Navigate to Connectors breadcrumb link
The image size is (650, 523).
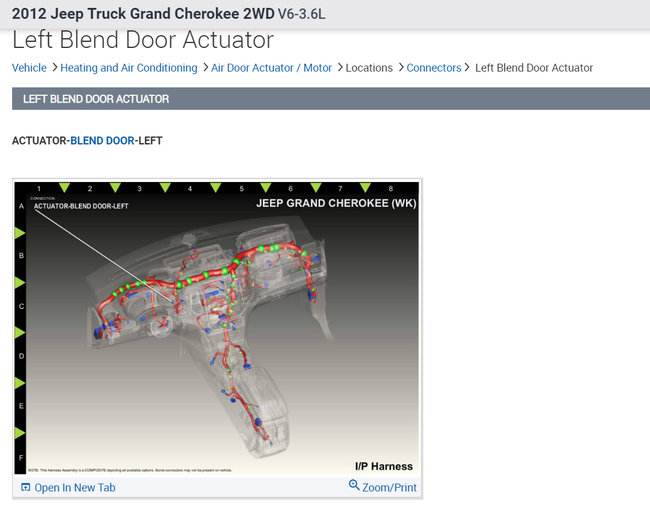coord(434,68)
